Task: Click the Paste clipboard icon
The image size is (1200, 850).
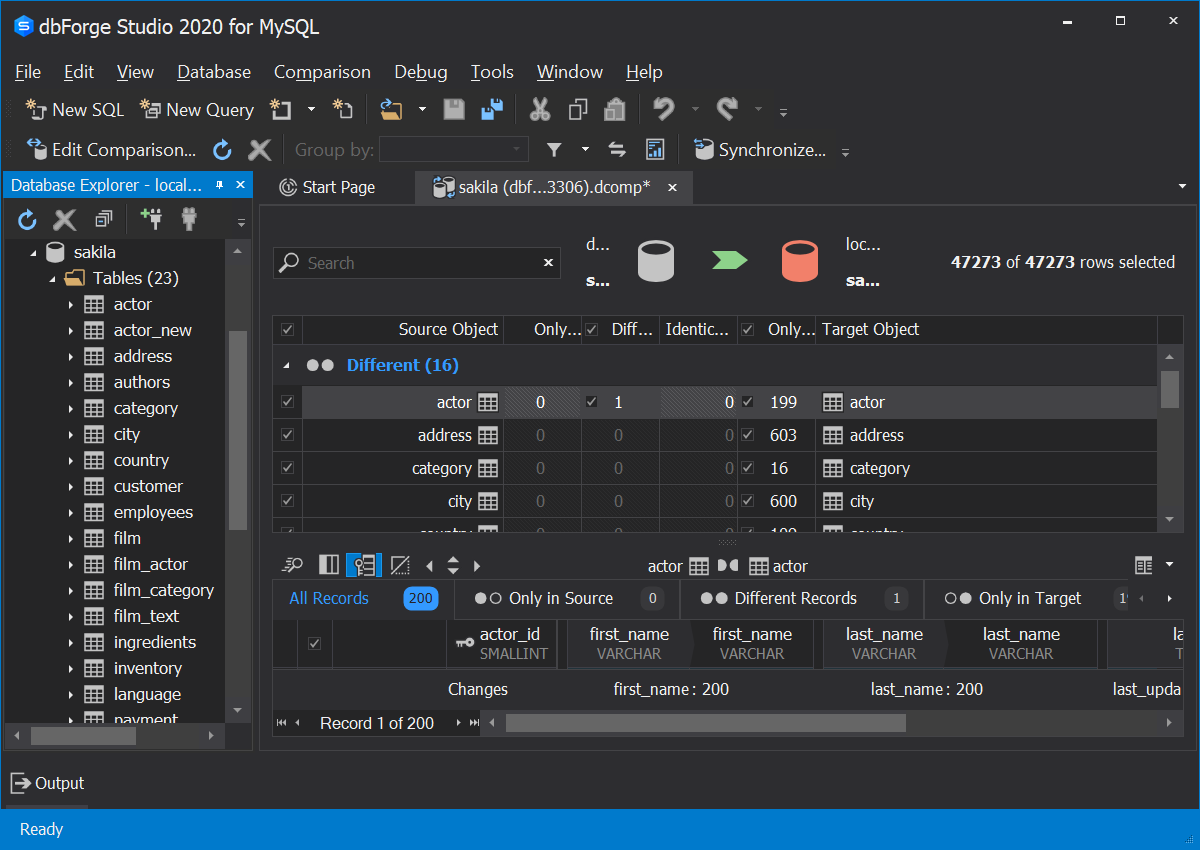Action: (x=615, y=110)
